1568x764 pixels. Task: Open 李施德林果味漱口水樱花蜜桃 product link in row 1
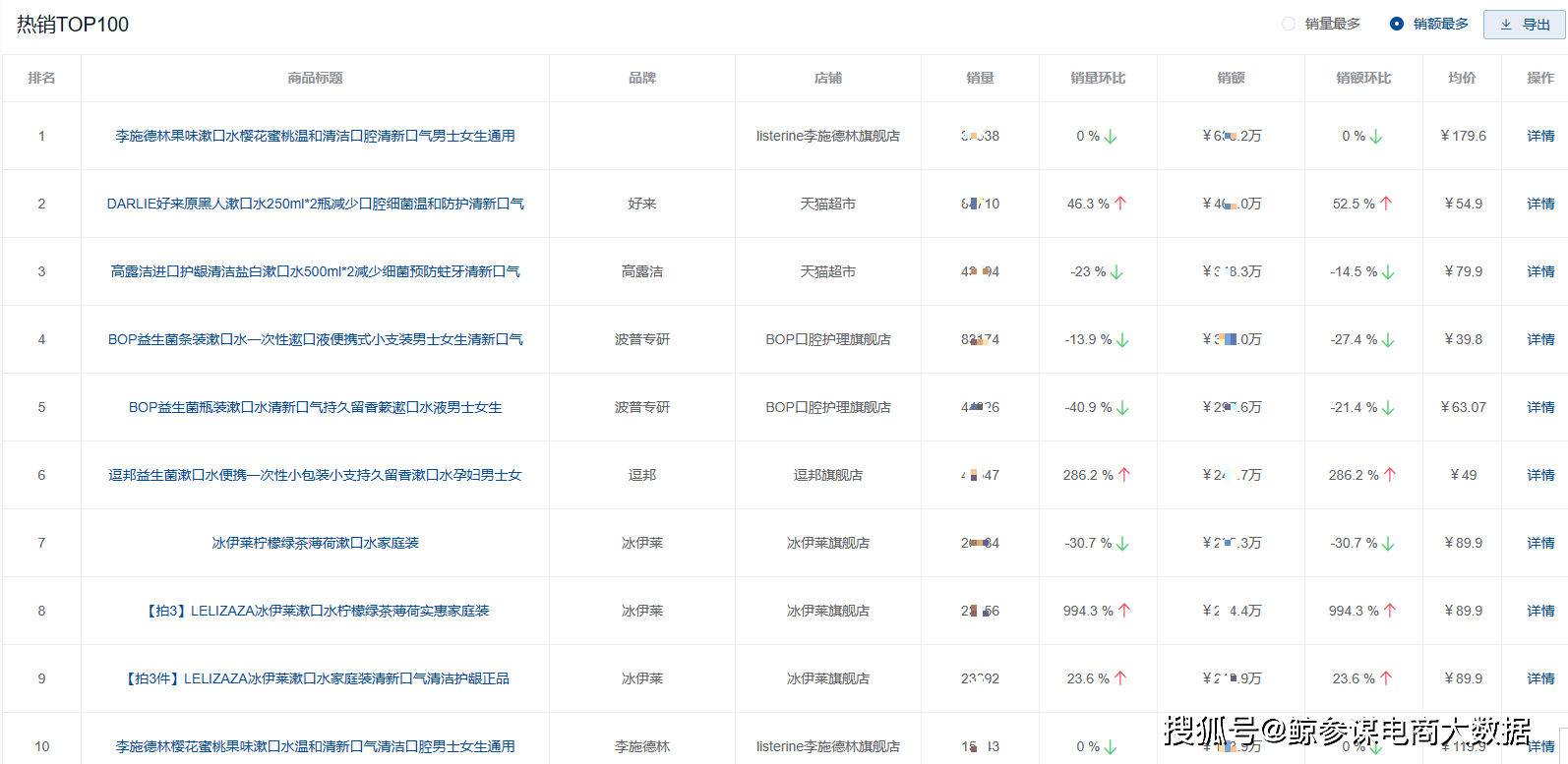(x=315, y=136)
